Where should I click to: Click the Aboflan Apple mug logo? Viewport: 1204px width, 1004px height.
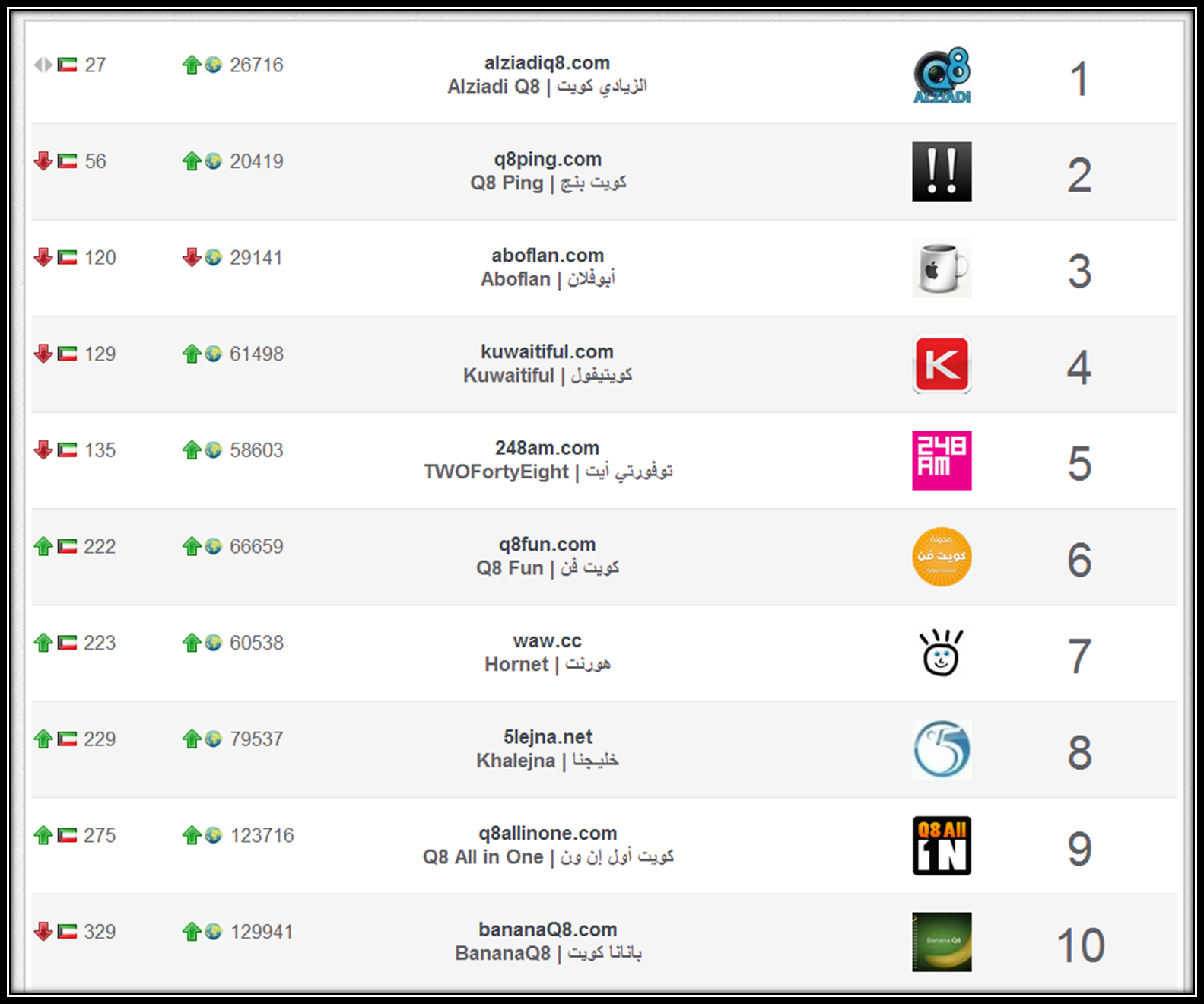[942, 268]
